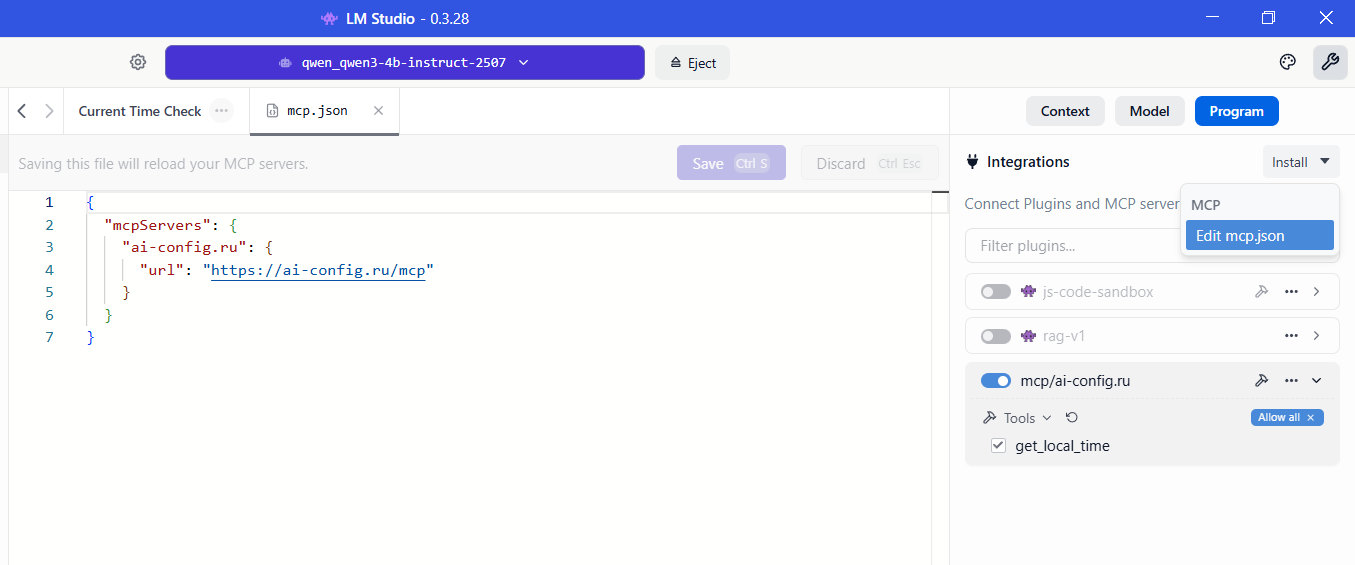Open settings gear next to model selector
Image resolution: width=1355 pixels, height=565 pixels.
coord(138,62)
